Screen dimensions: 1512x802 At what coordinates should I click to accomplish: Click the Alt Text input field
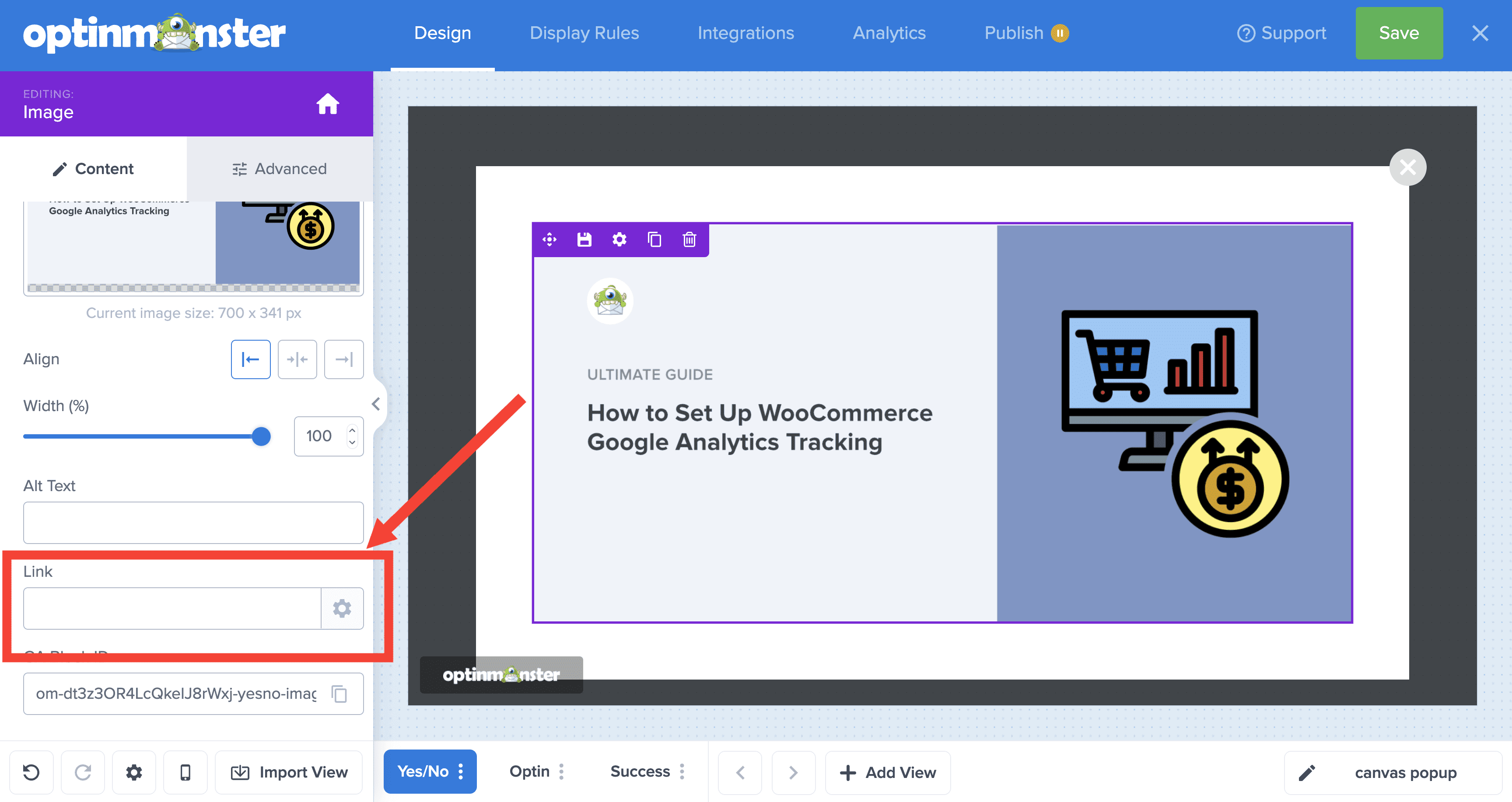193,522
